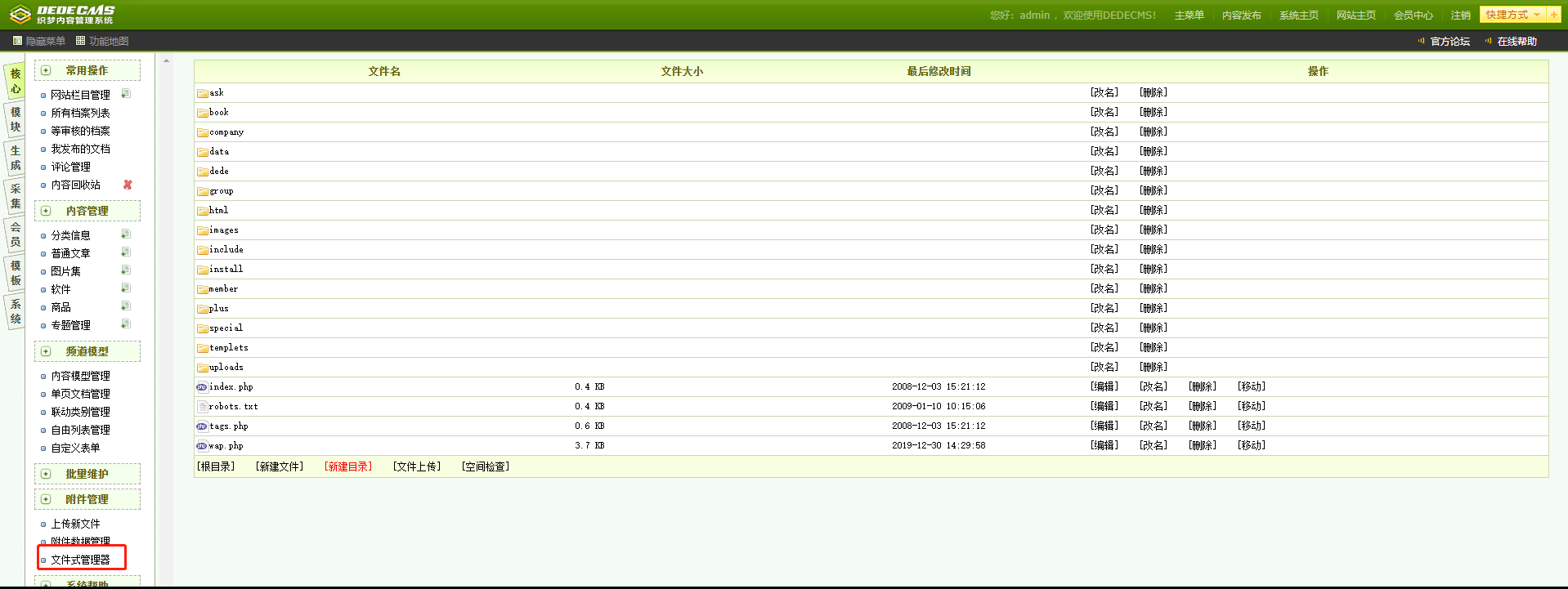Click the 文件上传 link

coord(417,466)
